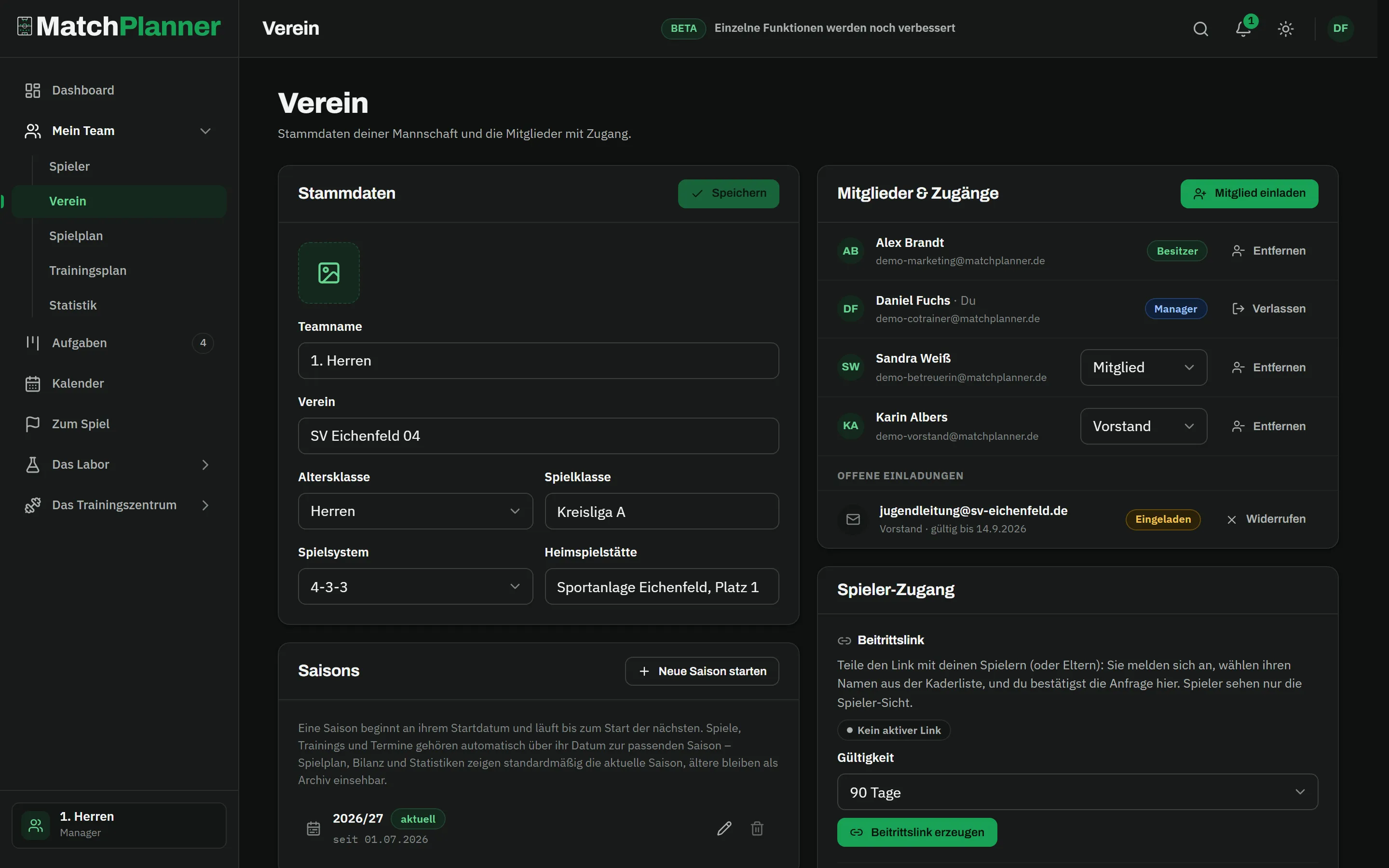
Task: Open Sandra Weiß role dropdown Mitglied
Action: pyautogui.click(x=1144, y=367)
